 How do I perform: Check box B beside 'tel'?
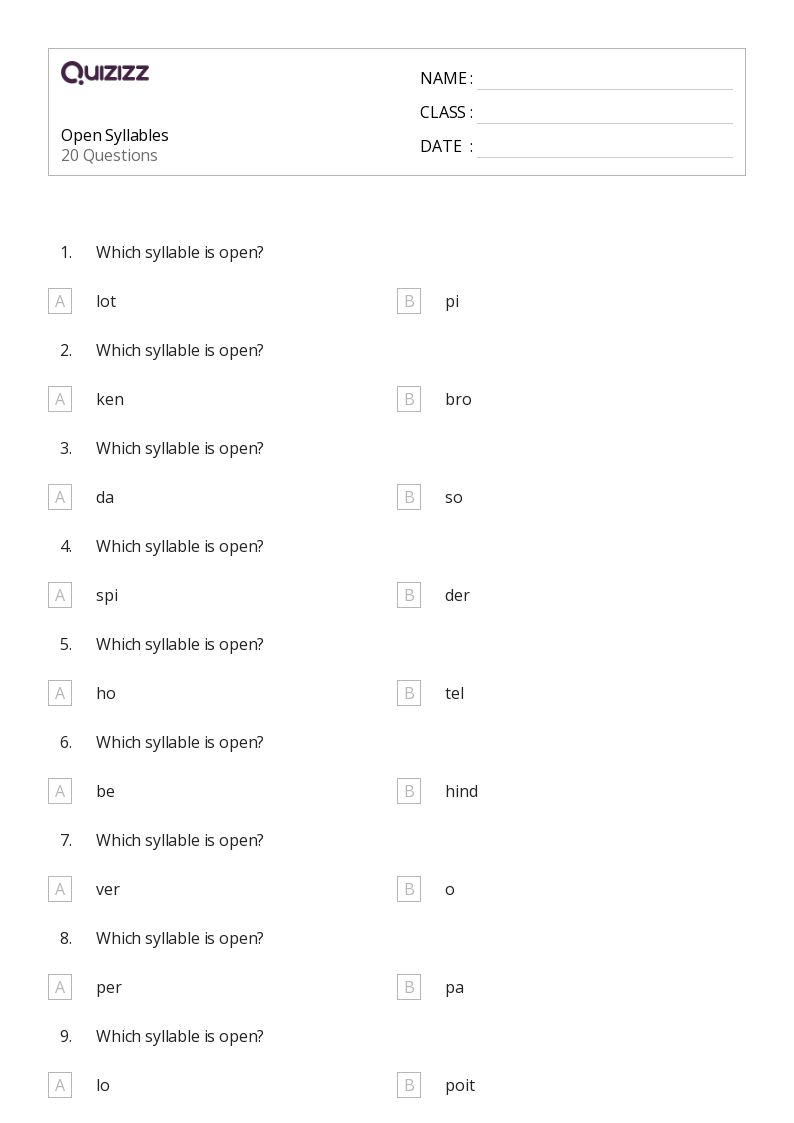pyautogui.click(x=409, y=693)
